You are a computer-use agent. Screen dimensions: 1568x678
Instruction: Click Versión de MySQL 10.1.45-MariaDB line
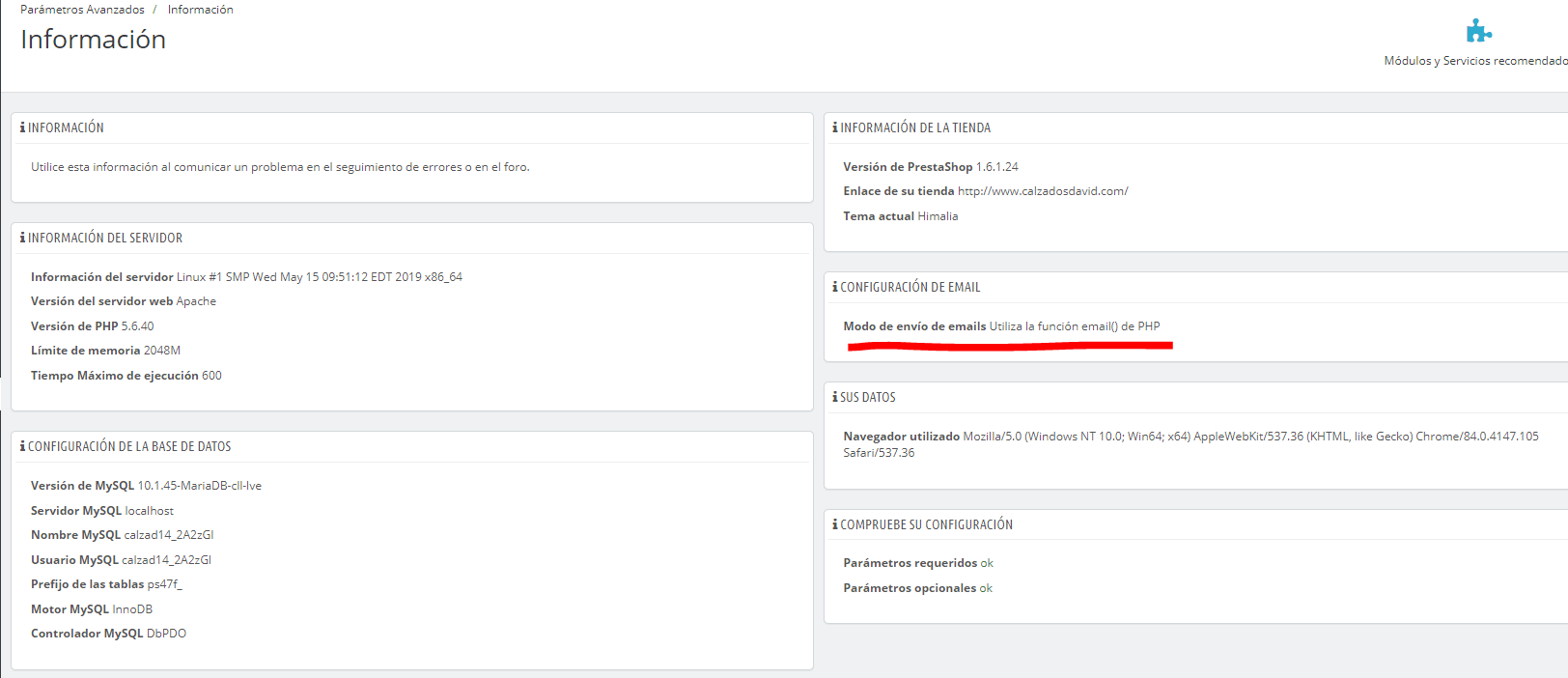pyautogui.click(x=146, y=486)
